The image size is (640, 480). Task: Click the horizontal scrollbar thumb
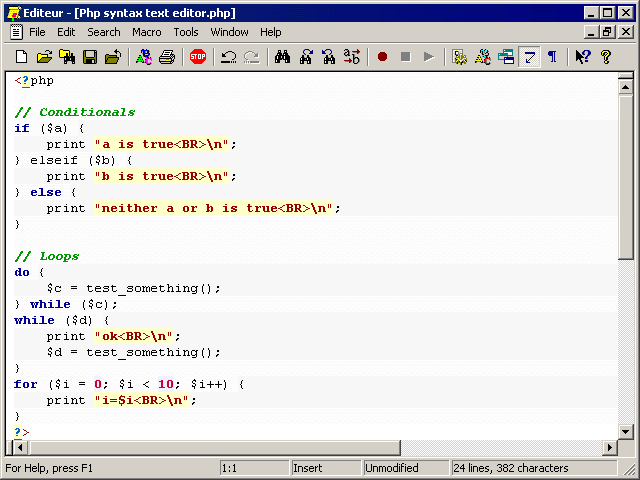(214, 447)
